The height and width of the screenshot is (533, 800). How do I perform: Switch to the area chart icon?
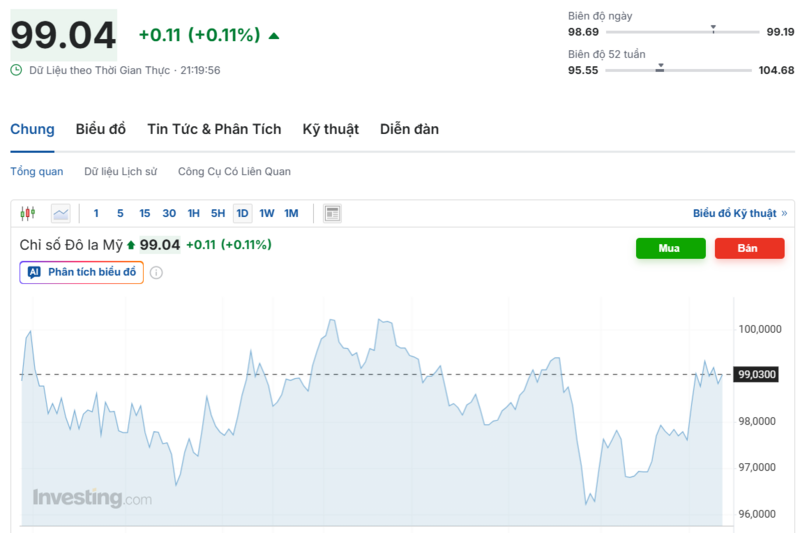point(61,213)
